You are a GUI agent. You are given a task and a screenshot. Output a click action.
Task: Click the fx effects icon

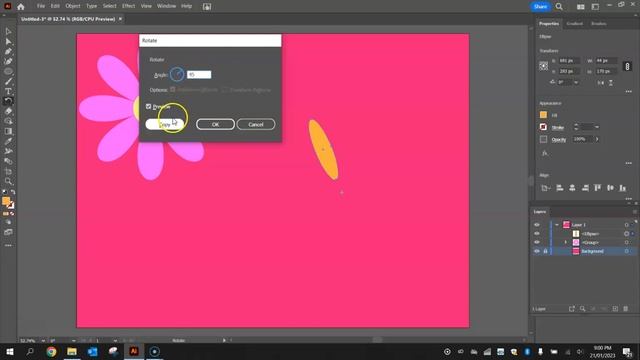544,153
